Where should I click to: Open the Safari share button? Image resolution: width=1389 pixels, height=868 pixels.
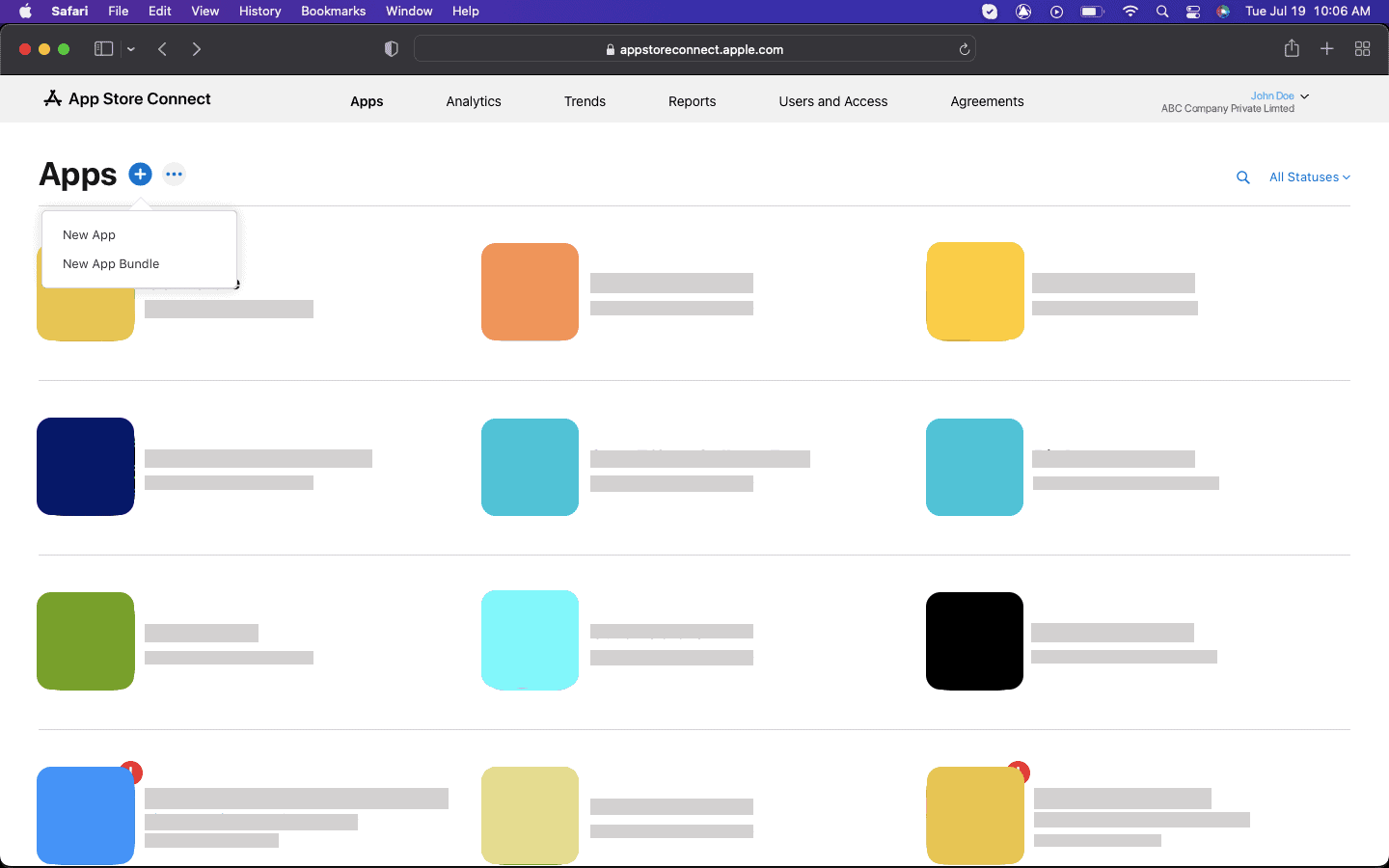[1292, 48]
